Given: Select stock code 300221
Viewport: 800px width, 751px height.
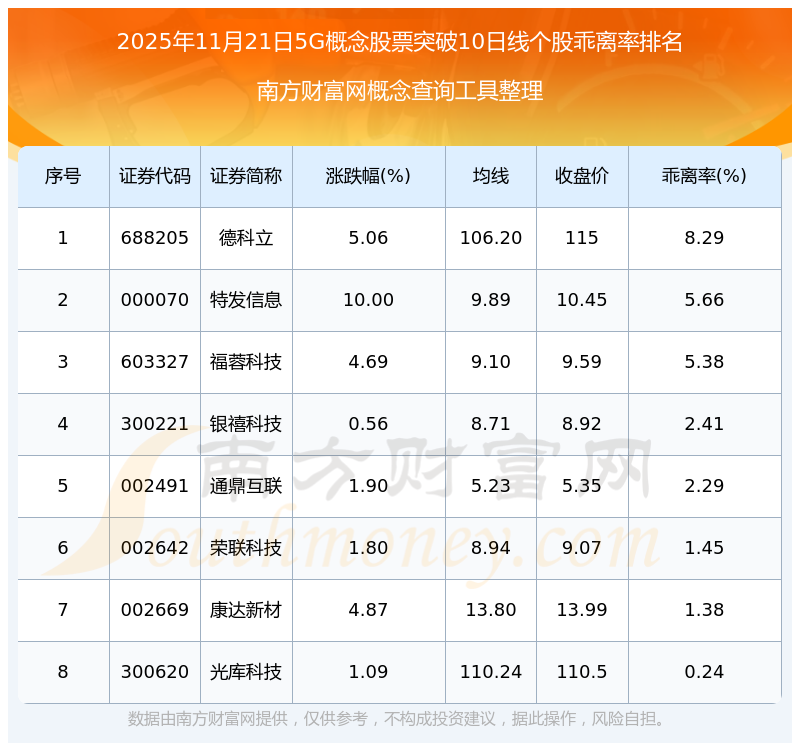Looking at the screenshot, I should (x=155, y=424).
